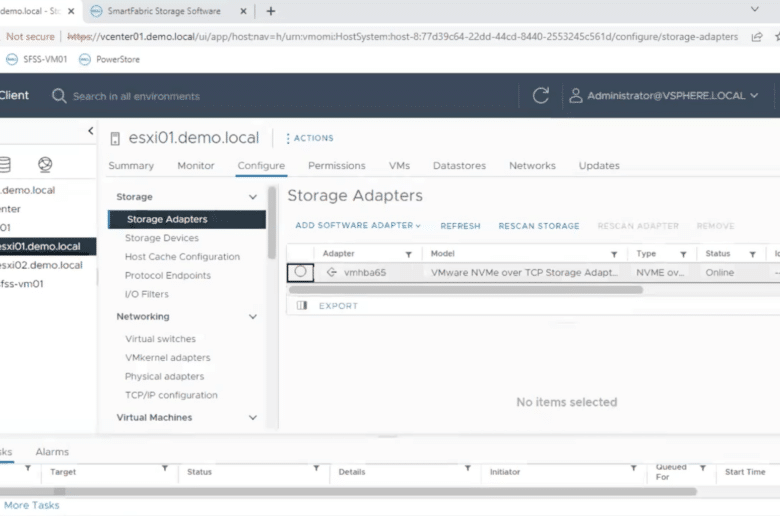Click the PowerStore bookmark icon

(x=85, y=59)
